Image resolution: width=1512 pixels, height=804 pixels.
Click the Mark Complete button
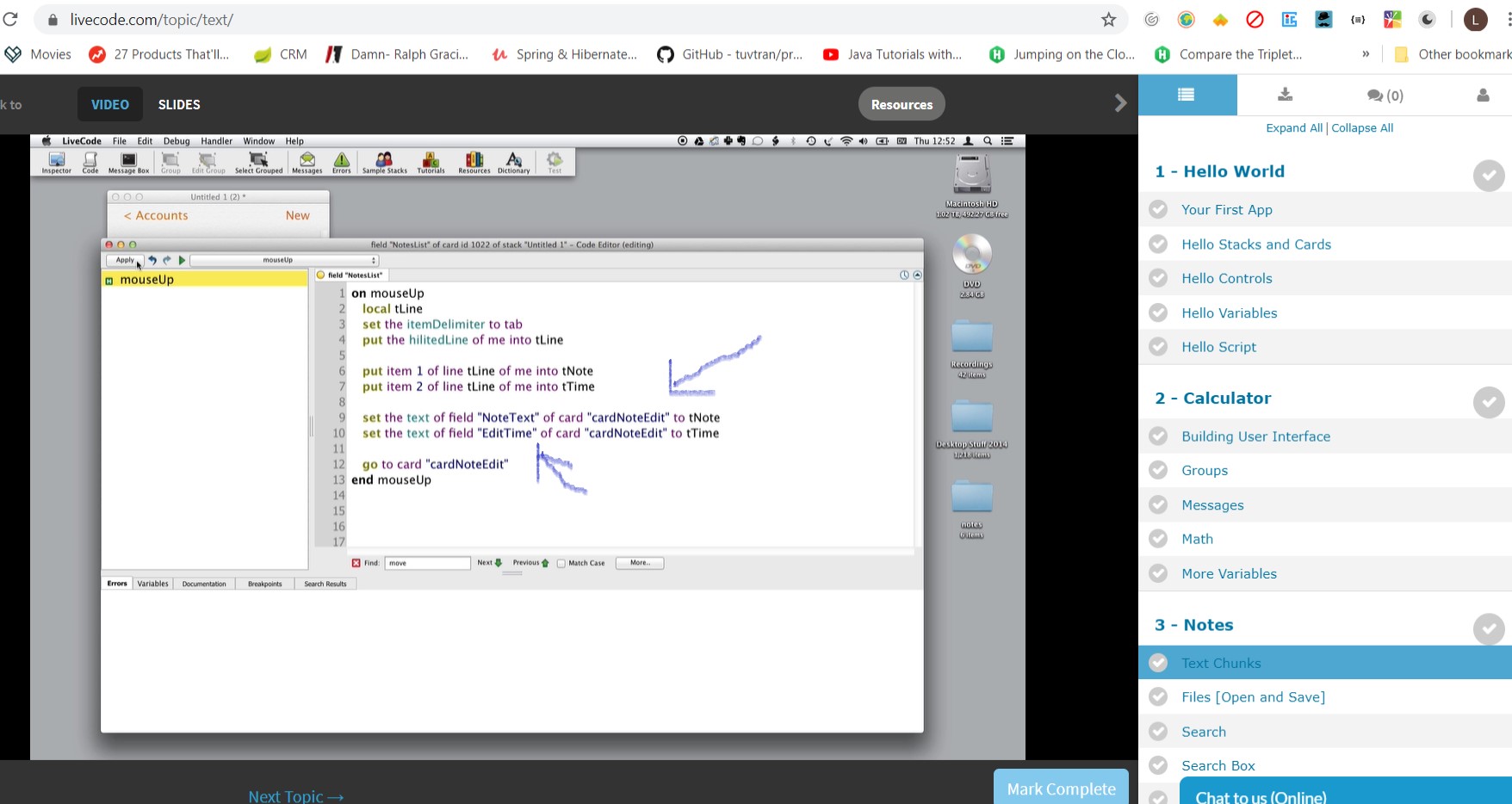pyautogui.click(x=1061, y=788)
